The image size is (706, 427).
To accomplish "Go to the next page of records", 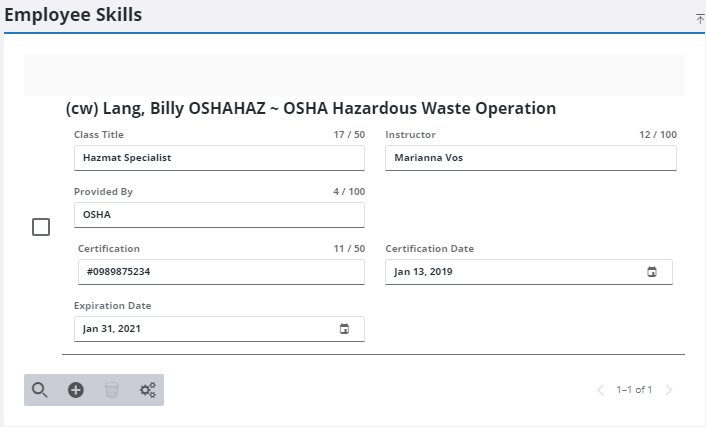I will (669, 390).
